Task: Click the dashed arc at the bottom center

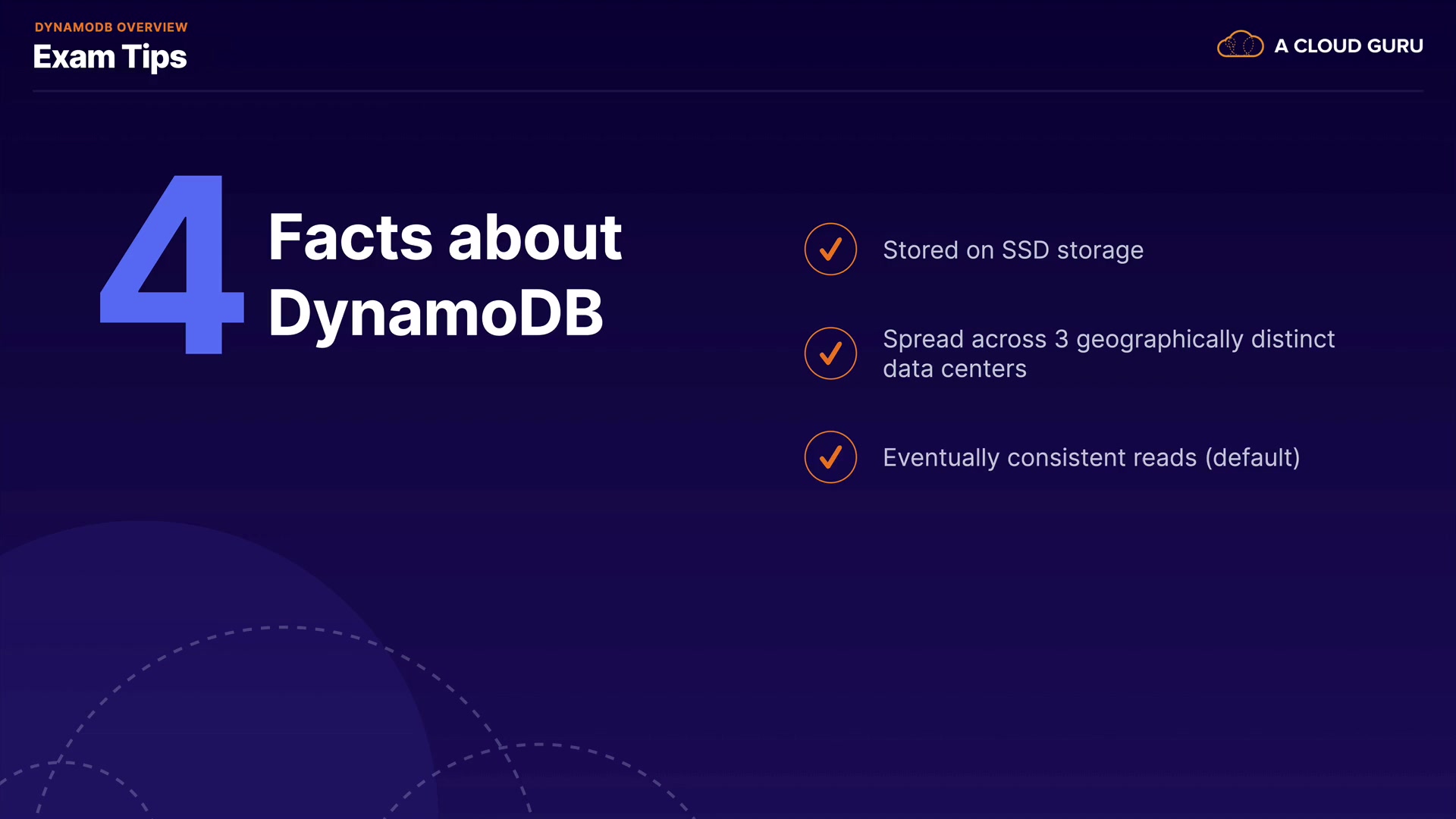Action: (x=538, y=745)
